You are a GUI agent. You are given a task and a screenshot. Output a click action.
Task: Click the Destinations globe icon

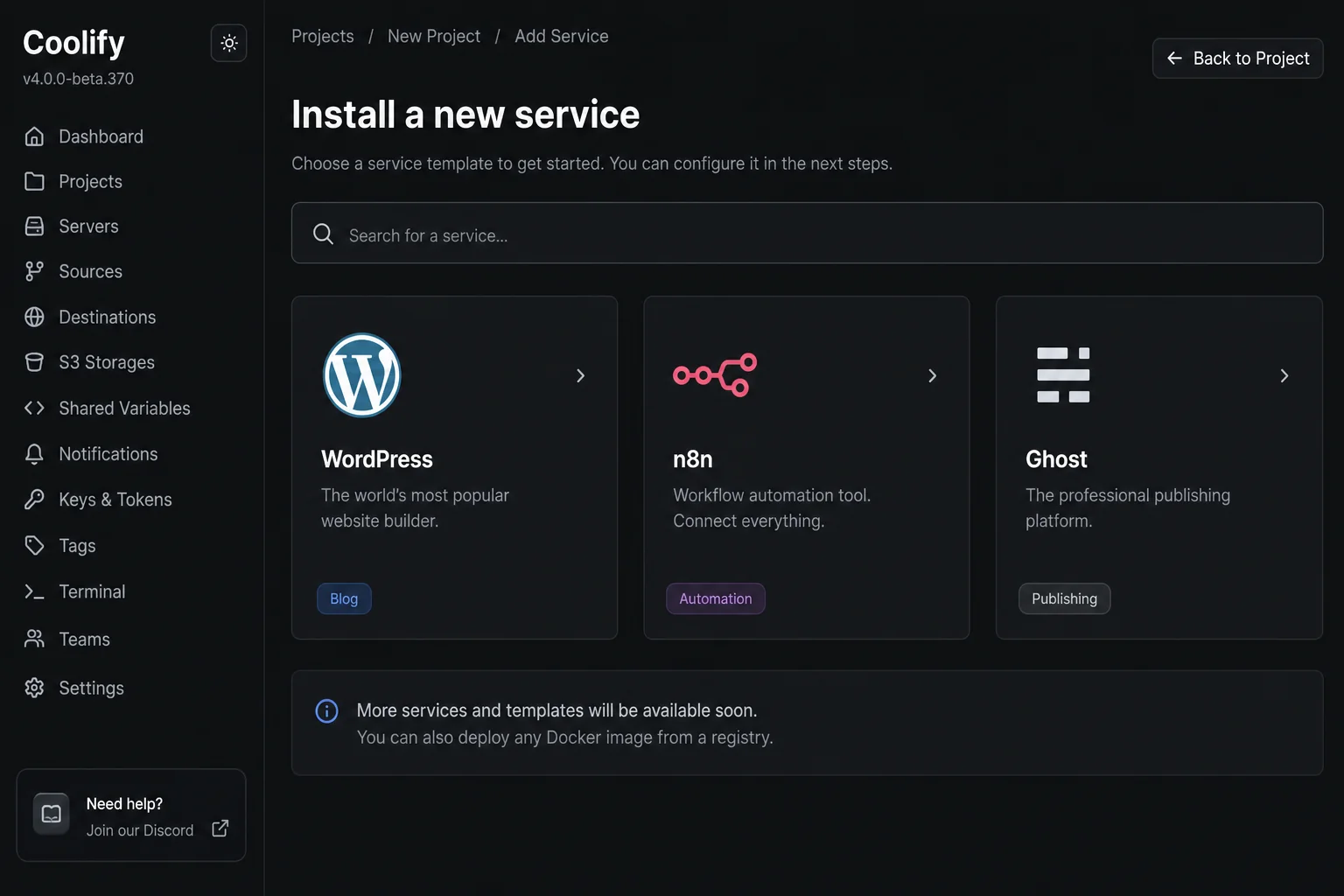coord(34,317)
